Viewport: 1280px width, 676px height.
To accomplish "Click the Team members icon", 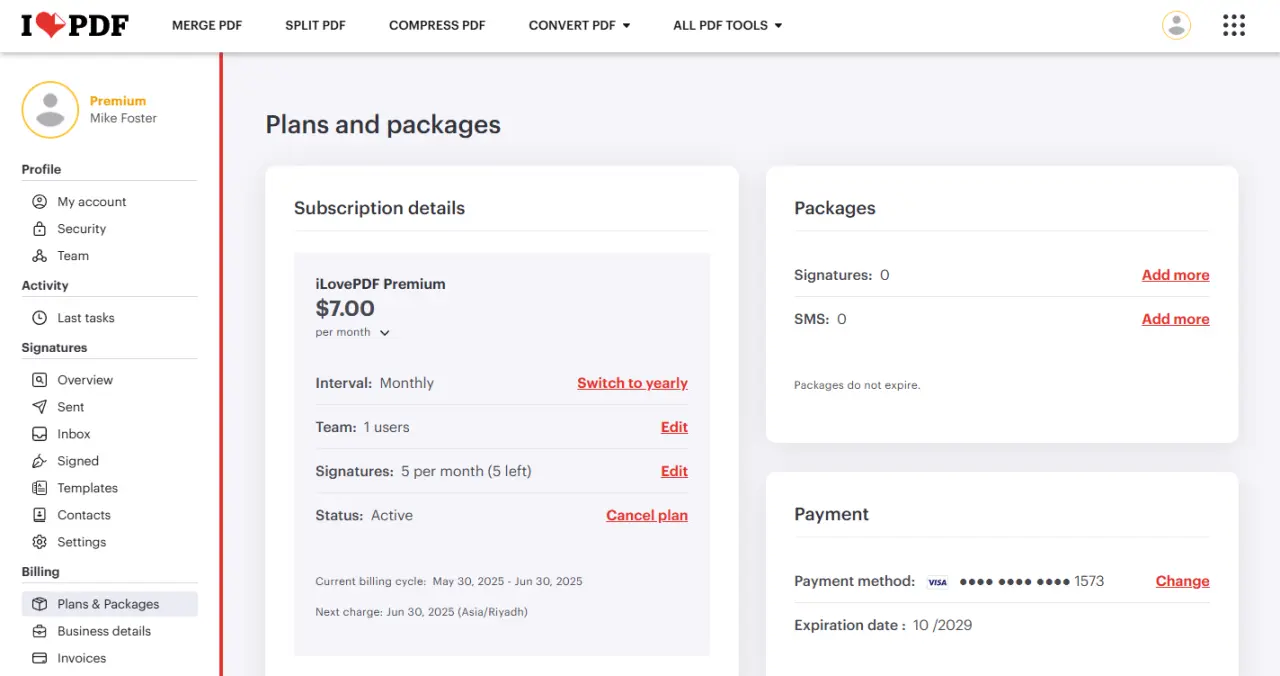I will [x=40, y=256].
